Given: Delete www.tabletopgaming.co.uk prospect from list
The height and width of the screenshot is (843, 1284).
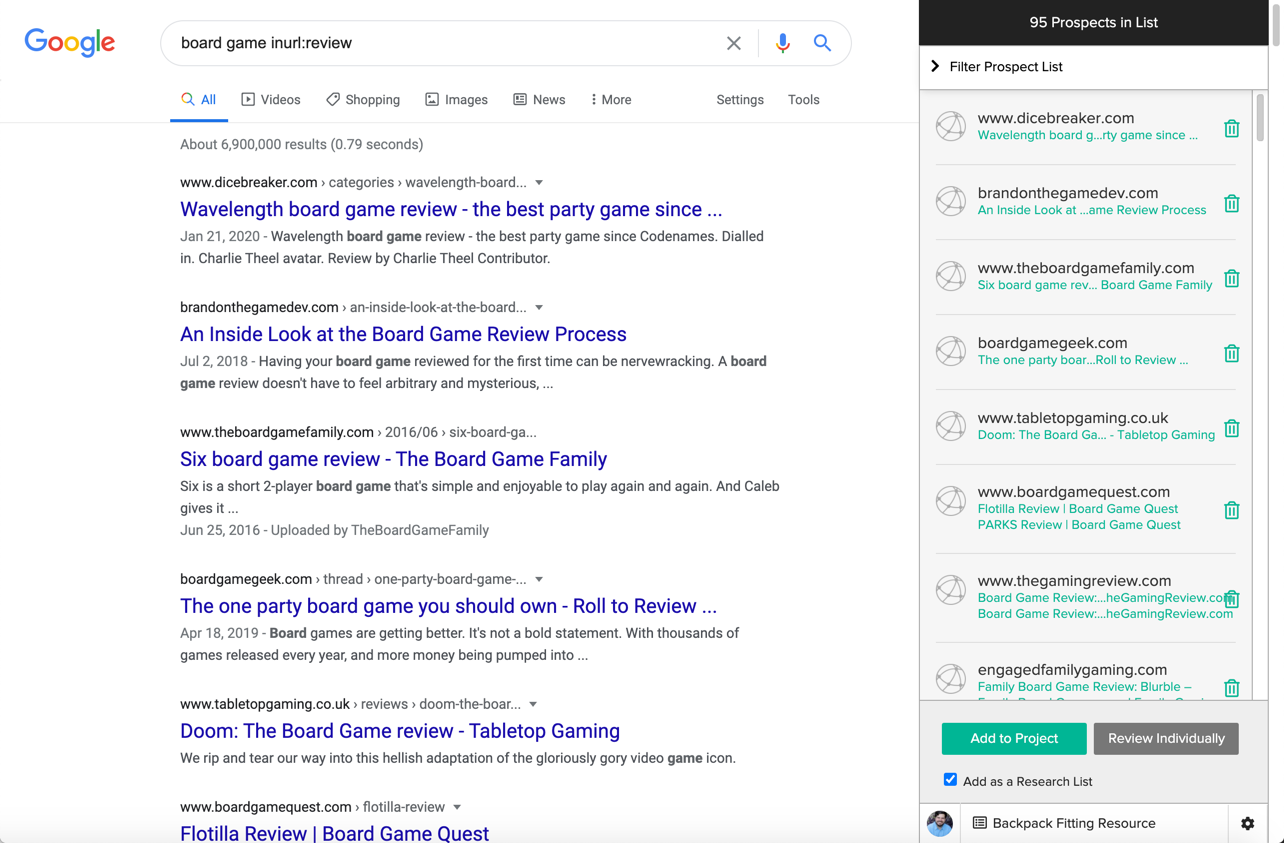Looking at the screenshot, I should (1231, 429).
